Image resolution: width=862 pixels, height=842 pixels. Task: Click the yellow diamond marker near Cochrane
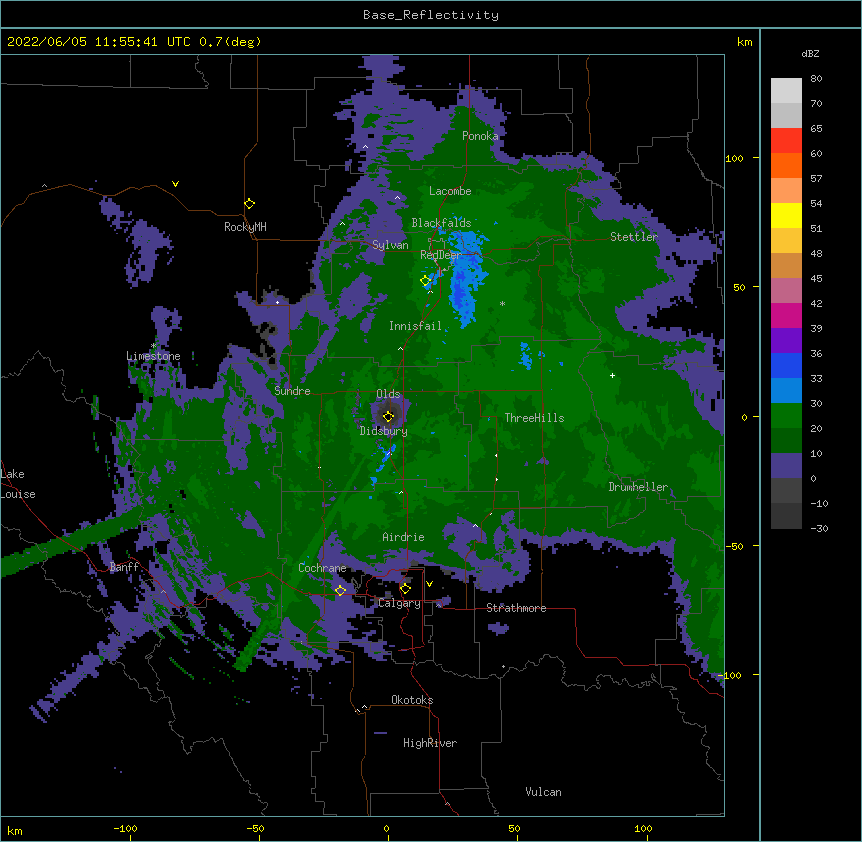[x=340, y=591]
